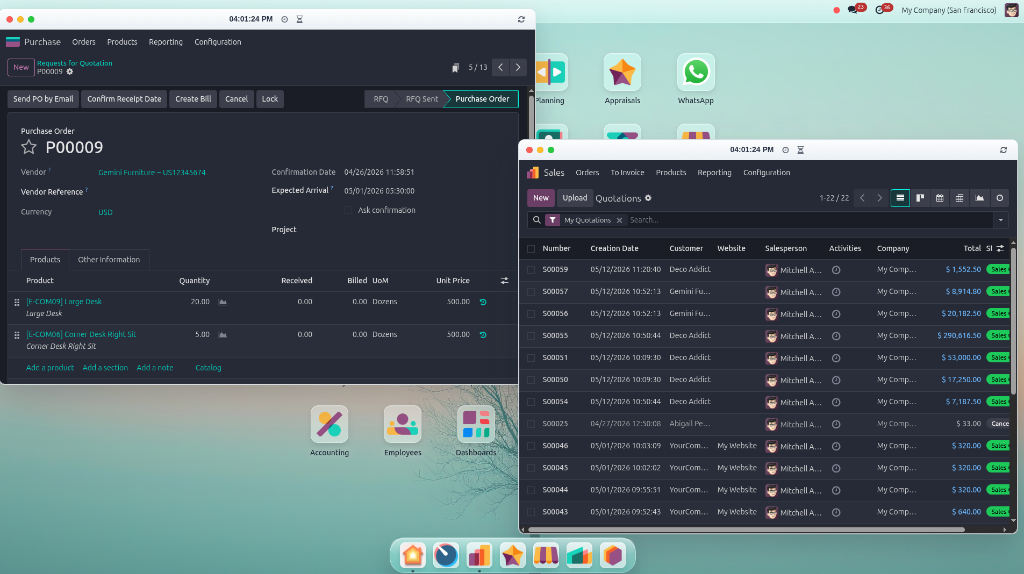
Task: Open forecast chart for Large Desk line
Action: [223, 302]
